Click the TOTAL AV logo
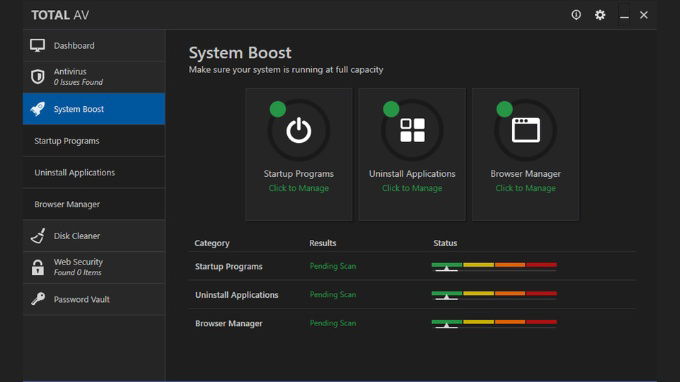Screen dimensions: 680x382 click(60, 15)
